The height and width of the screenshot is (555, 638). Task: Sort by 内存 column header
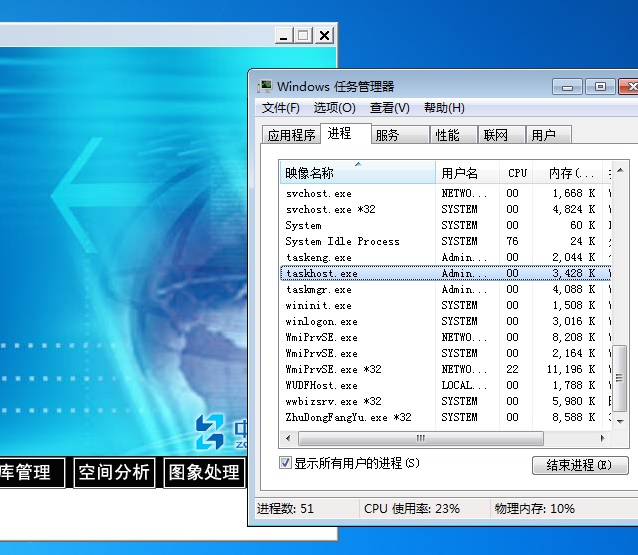click(x=567, y=173)
